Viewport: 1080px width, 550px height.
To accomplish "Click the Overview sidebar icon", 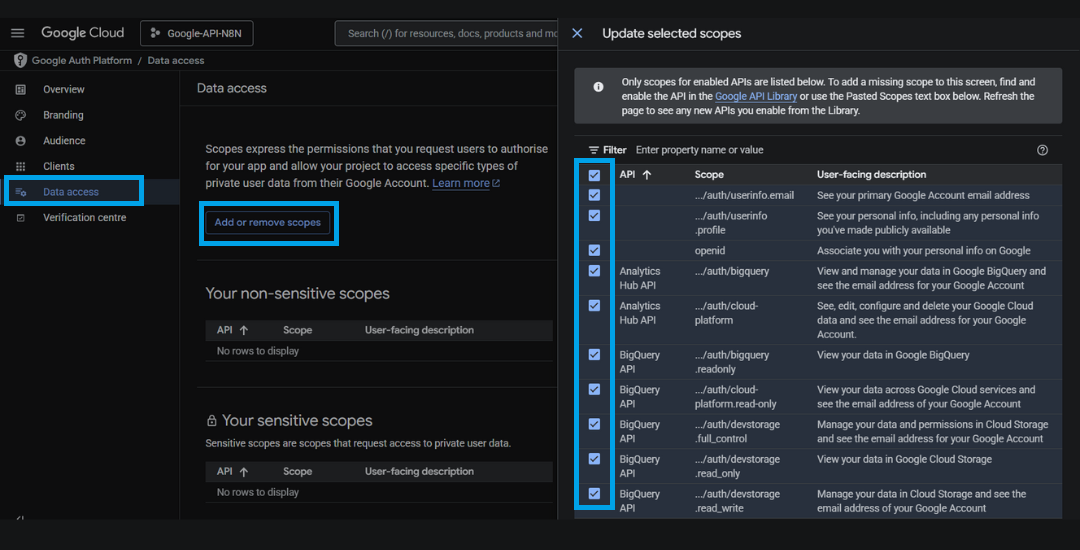I will click(21, 89).
